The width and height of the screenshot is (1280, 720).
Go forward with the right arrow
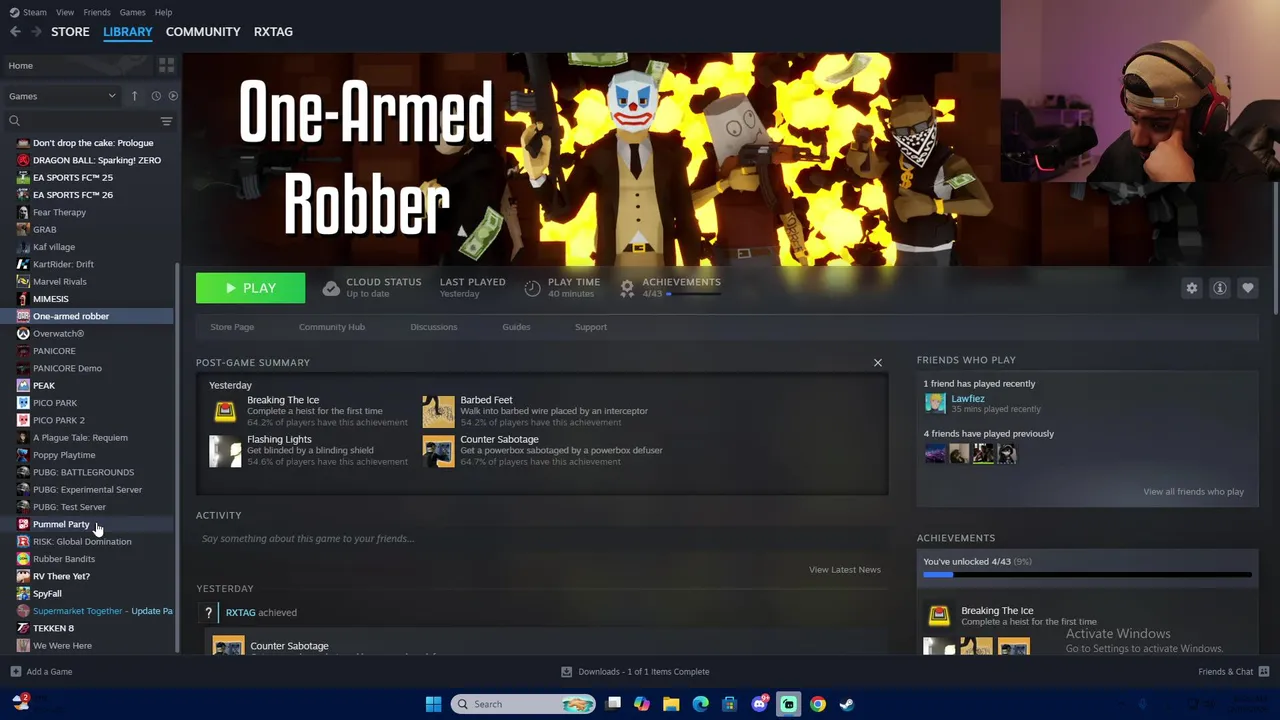point(36,32)
